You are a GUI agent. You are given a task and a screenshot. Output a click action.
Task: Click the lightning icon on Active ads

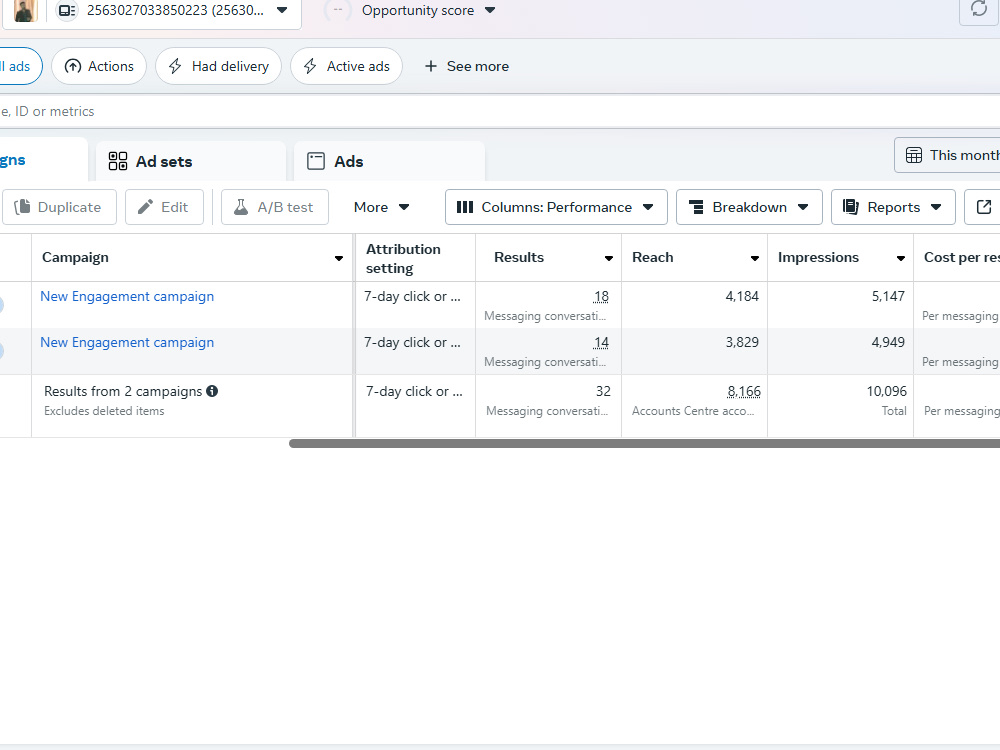[x=310, y=66]
